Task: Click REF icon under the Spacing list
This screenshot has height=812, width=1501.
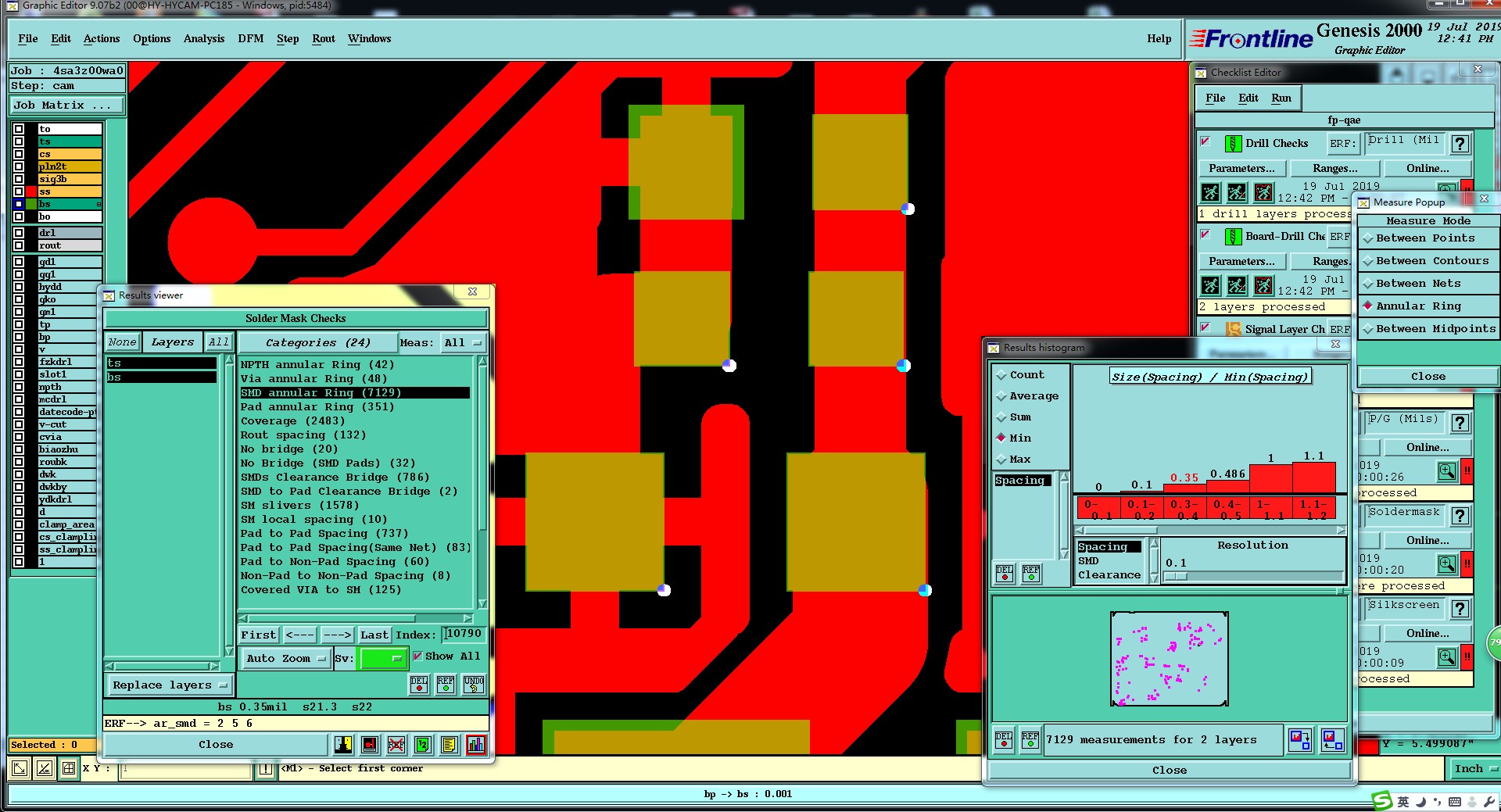Action: 1031,574
